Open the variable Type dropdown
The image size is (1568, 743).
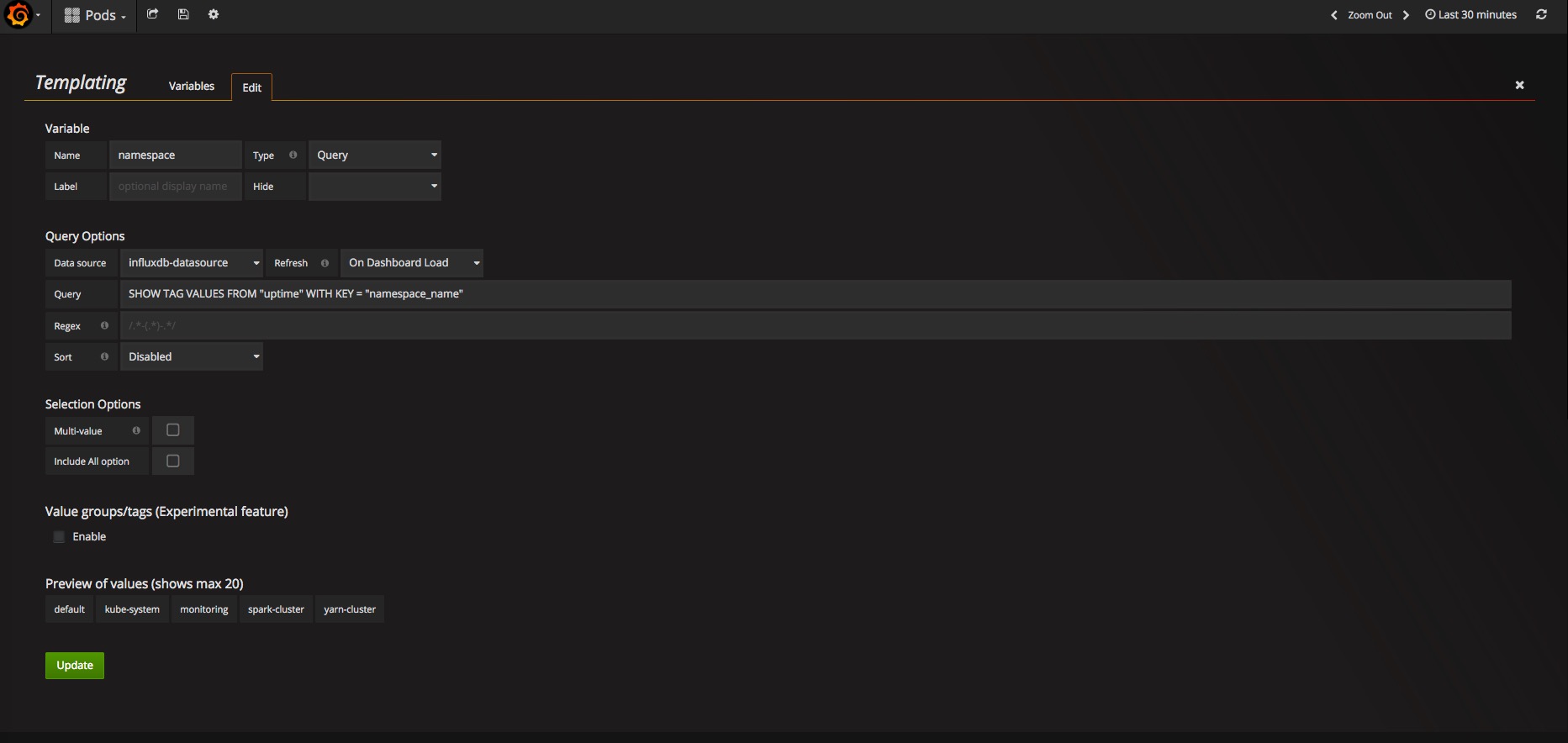point(375,155)
